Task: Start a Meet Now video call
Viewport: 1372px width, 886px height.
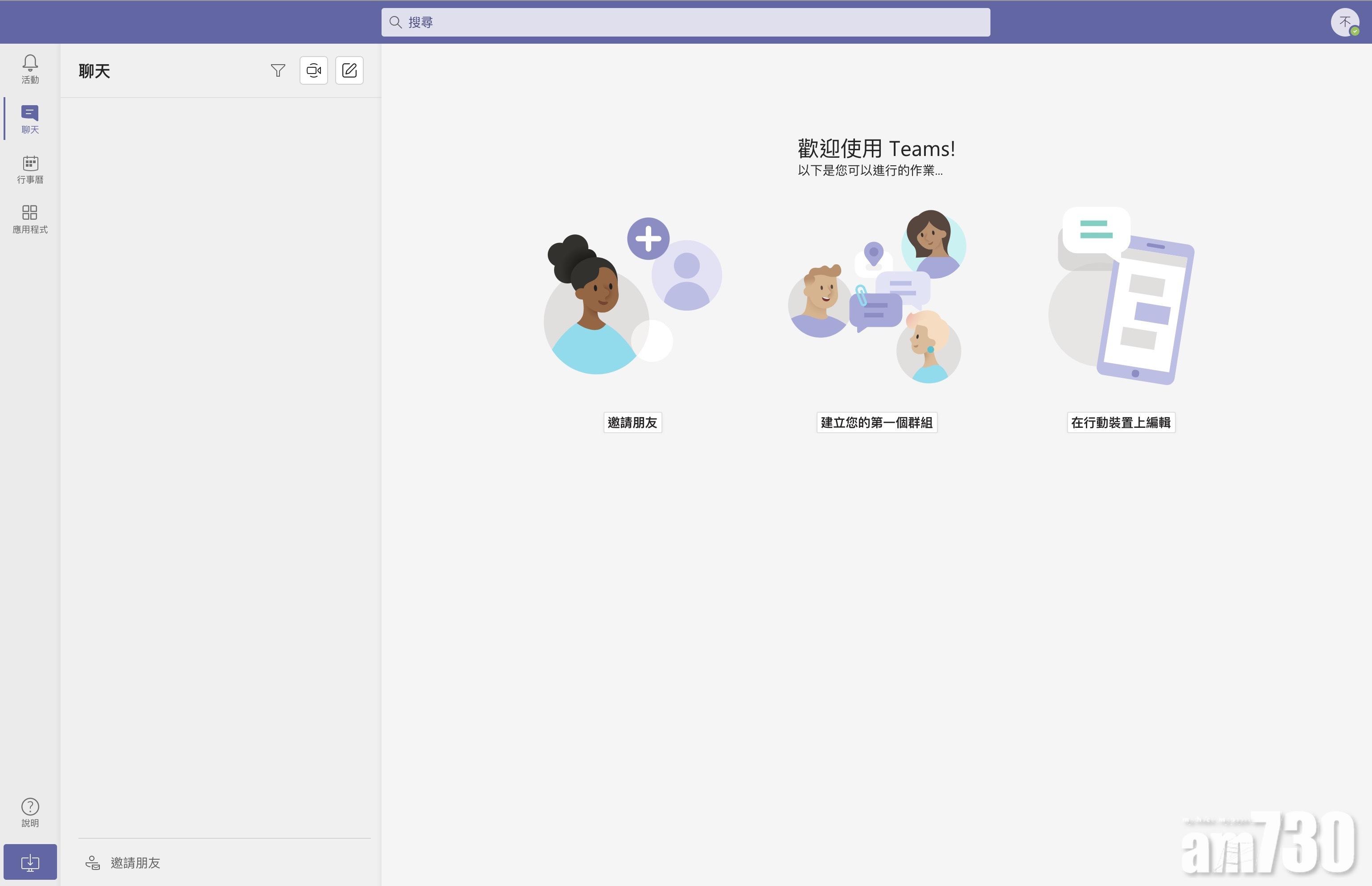Action: (313, 70)
